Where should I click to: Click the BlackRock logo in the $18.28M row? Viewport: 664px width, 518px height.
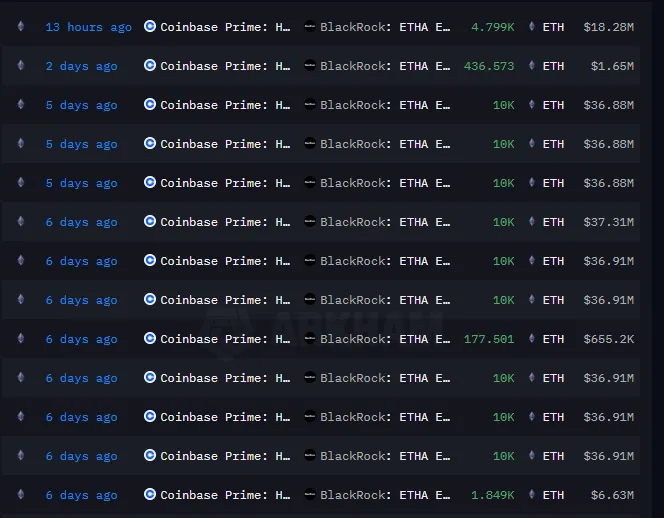pyautogui.click(x=310, y=27)
